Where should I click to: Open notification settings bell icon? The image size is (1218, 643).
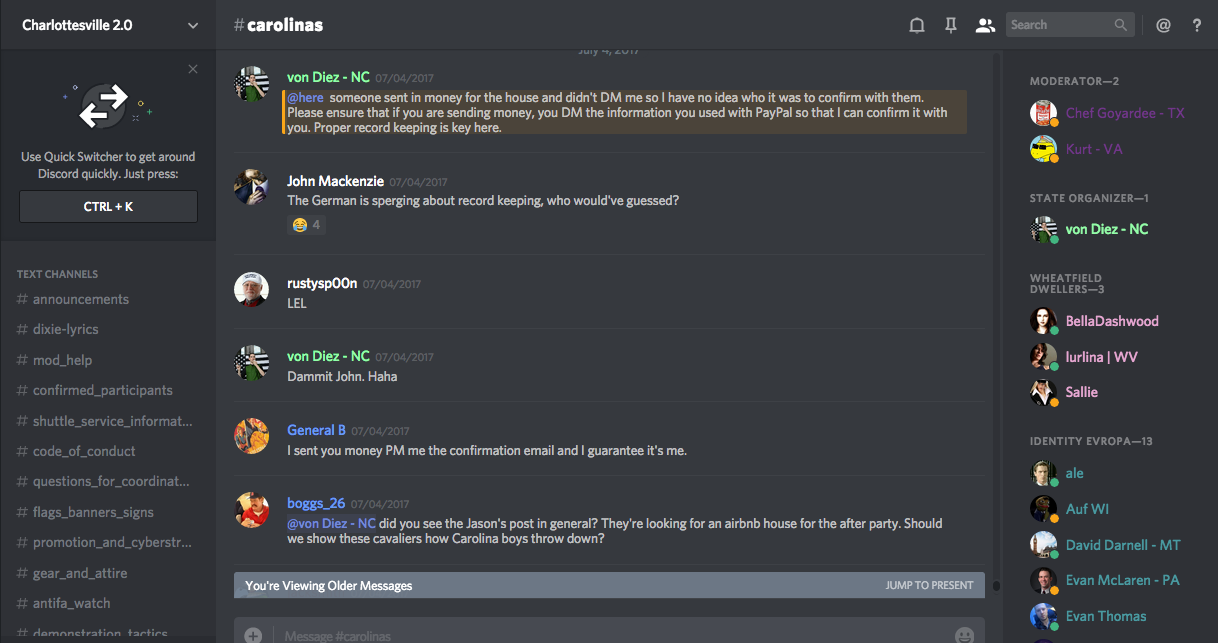tap(916, 25)
